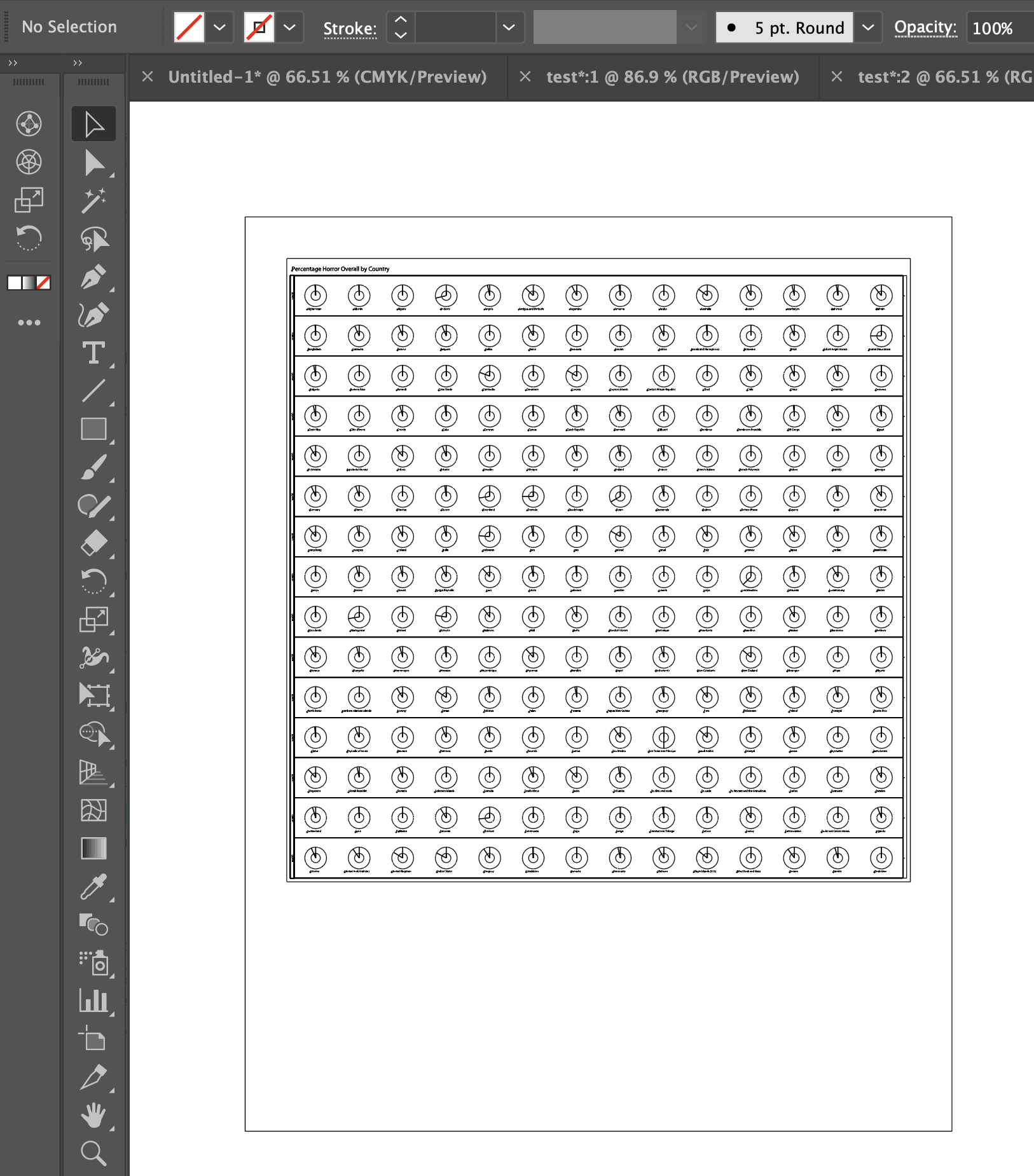Swap fill mode using the gradient toggle strip
1034x1176 pixels.
pyautogui.click(x=28, y=284)
